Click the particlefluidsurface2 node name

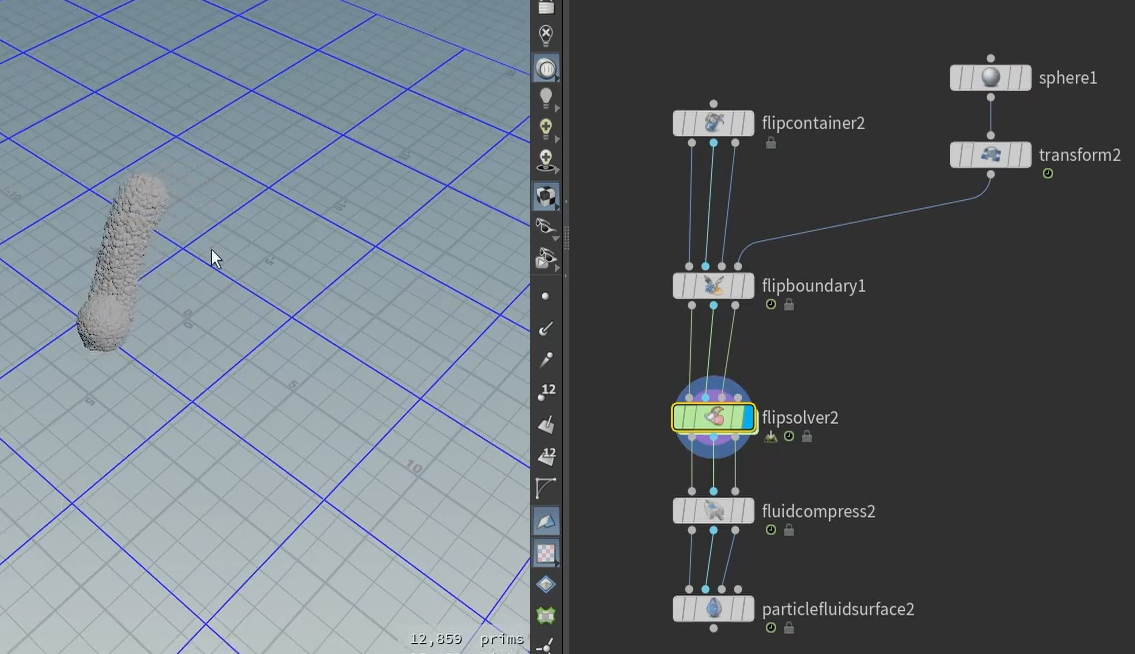pyautogui.click(x=838, y=609)
